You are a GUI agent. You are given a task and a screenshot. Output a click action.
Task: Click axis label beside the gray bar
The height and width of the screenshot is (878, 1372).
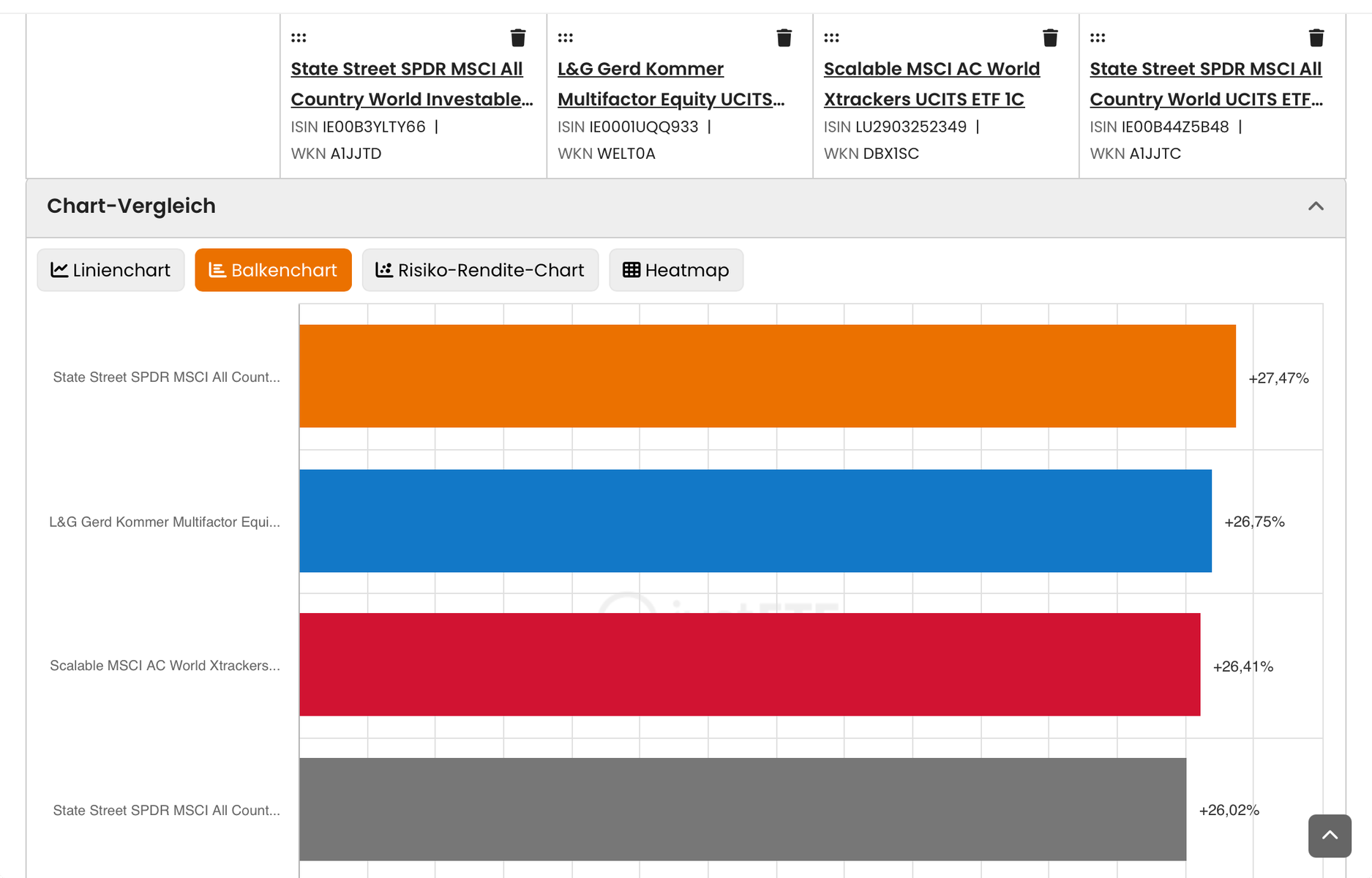[x=166, y=811]
